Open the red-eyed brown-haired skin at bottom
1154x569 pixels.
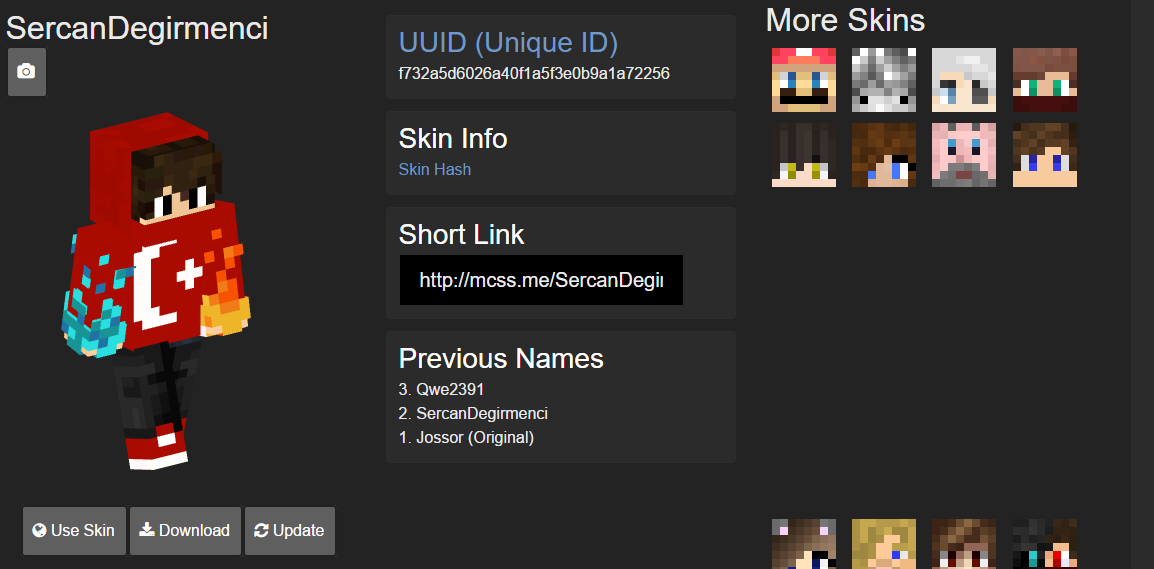[964, 544]
